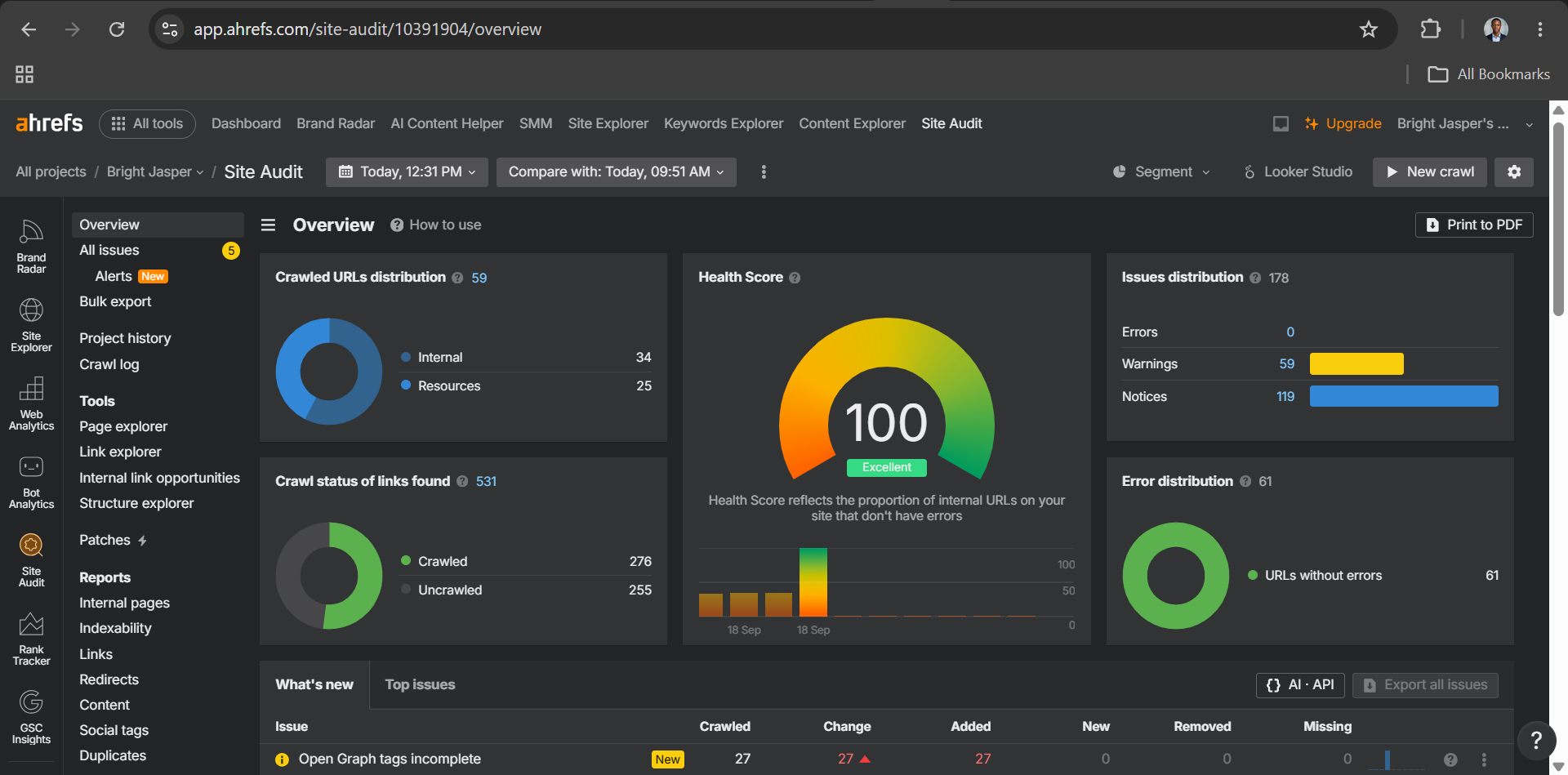The height and width of the screenshot is (775, 1568).
Task: Open Web Analytics sidebar icon
Action: (x=31, y=403)
